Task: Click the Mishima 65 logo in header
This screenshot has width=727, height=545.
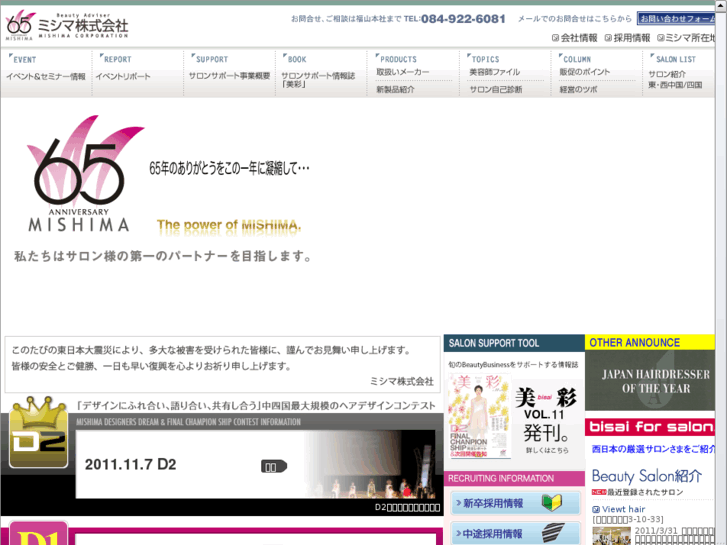Action: tap(66, 25)
